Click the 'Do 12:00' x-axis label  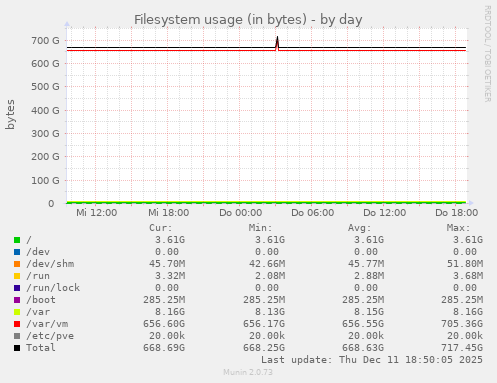[x=385, y=213]
